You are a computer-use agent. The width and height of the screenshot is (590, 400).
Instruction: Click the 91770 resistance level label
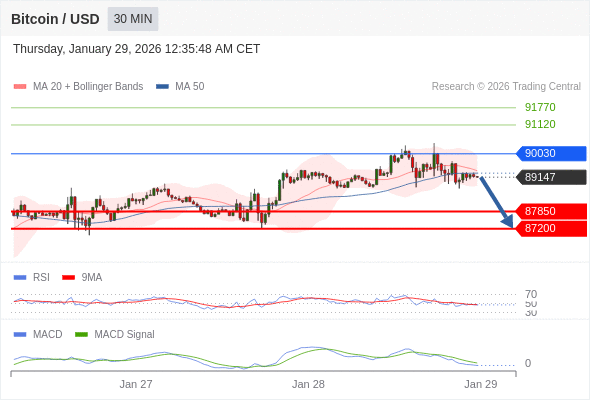pyautogui.click(x=540, y=107)
